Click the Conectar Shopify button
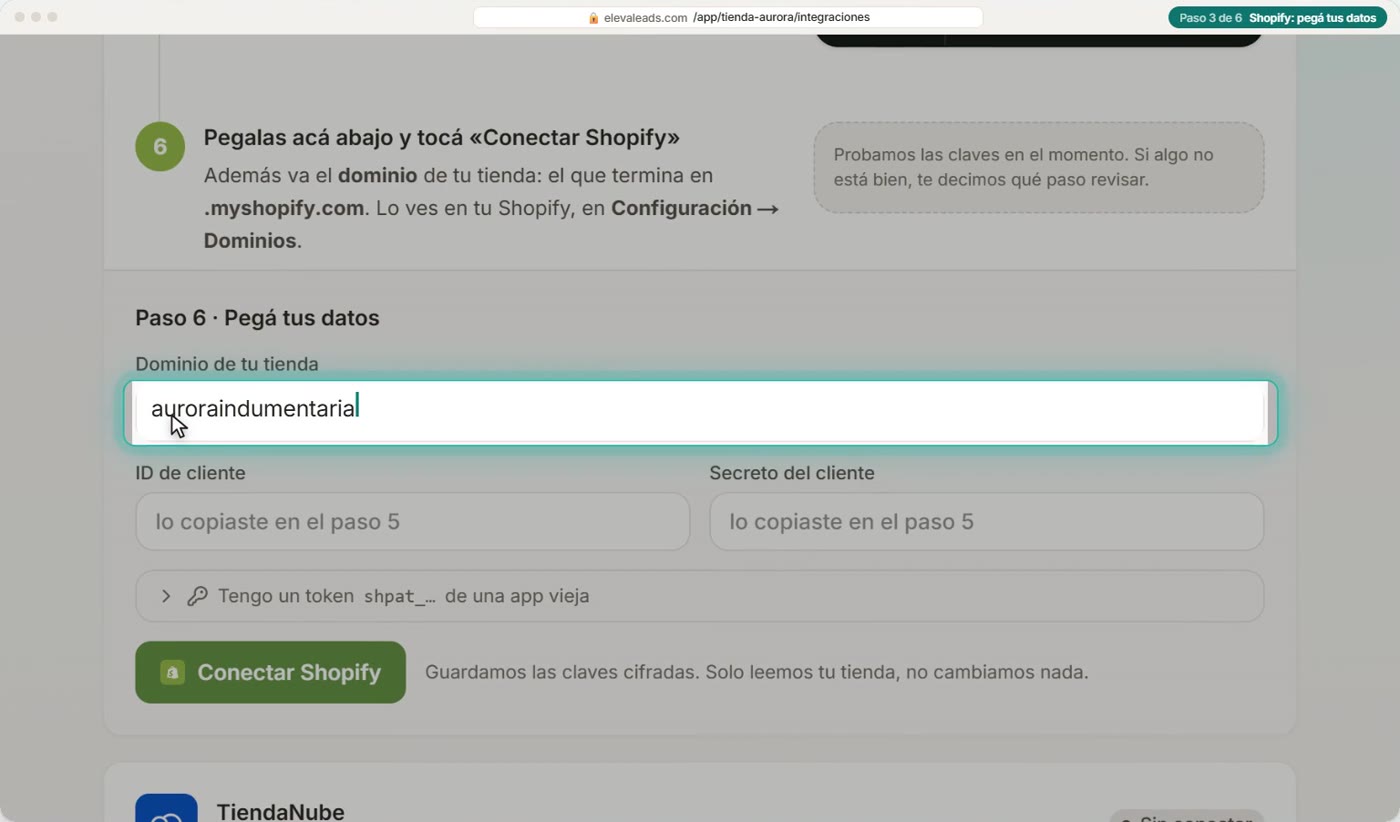The width and height of the screenshot is (1400, 822). tap(270, 672)
